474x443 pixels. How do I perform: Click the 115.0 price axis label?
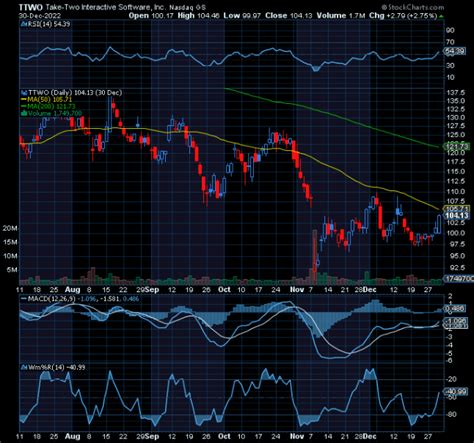pyautogui.click(x=456, y=171)
